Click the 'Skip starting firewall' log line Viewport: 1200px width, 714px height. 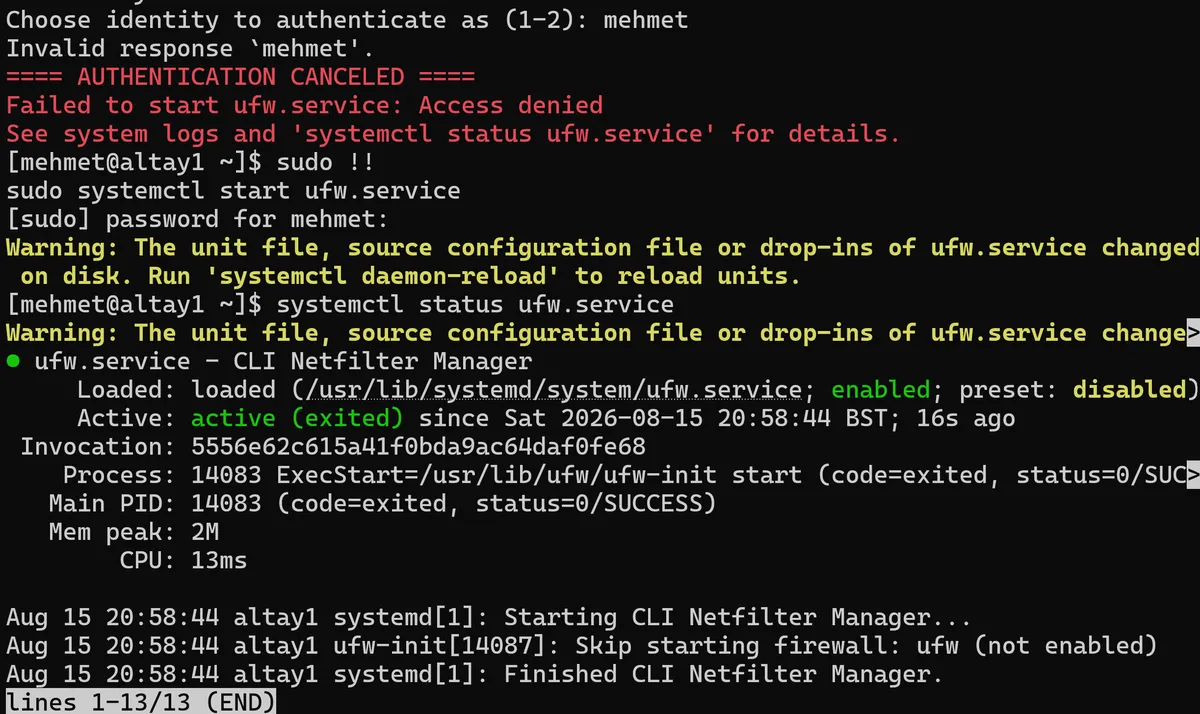coord(581,646)
